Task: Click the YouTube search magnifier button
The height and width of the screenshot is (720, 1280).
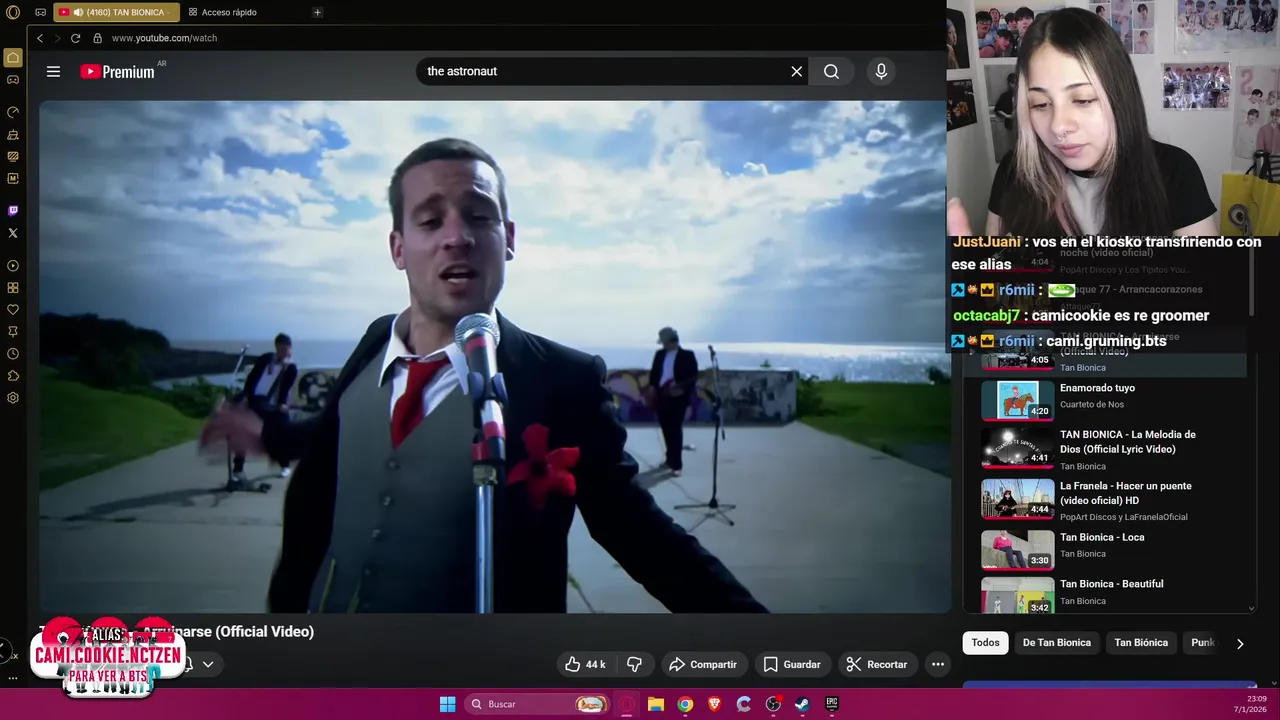Action: (x=831, y=71)
